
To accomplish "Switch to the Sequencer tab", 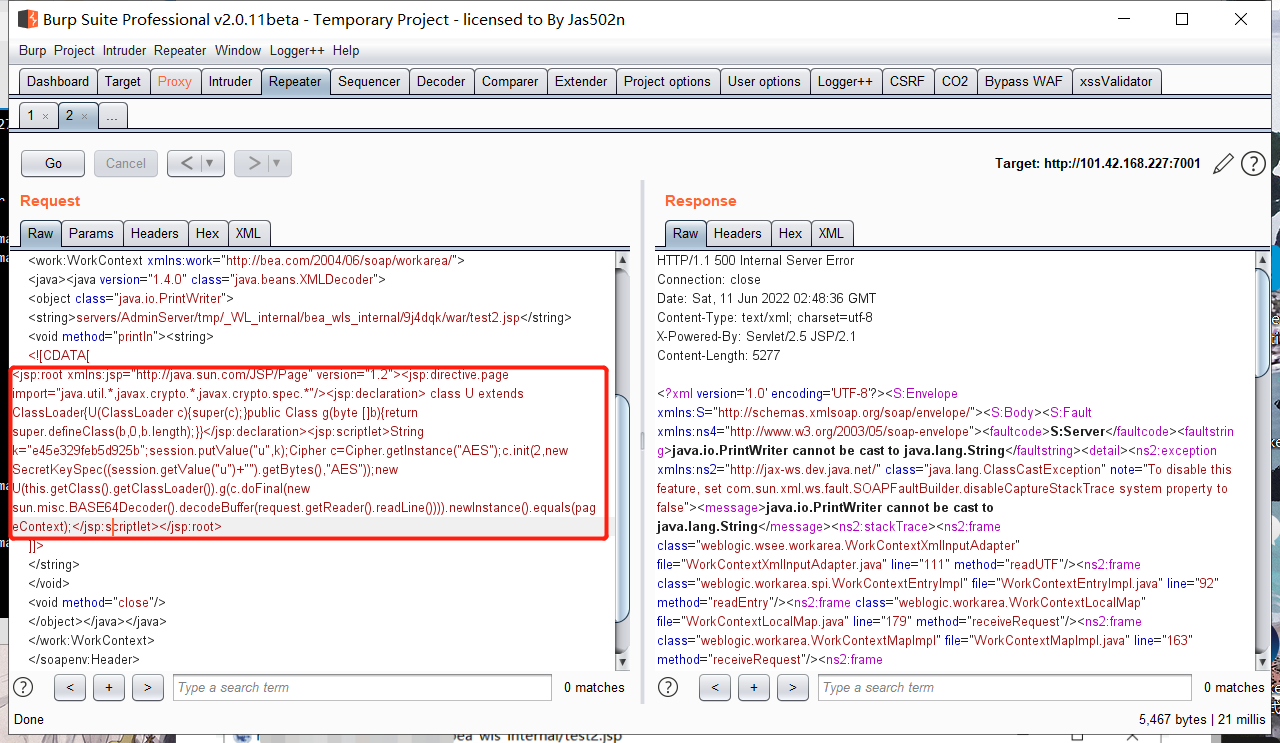I will point(369,82).
